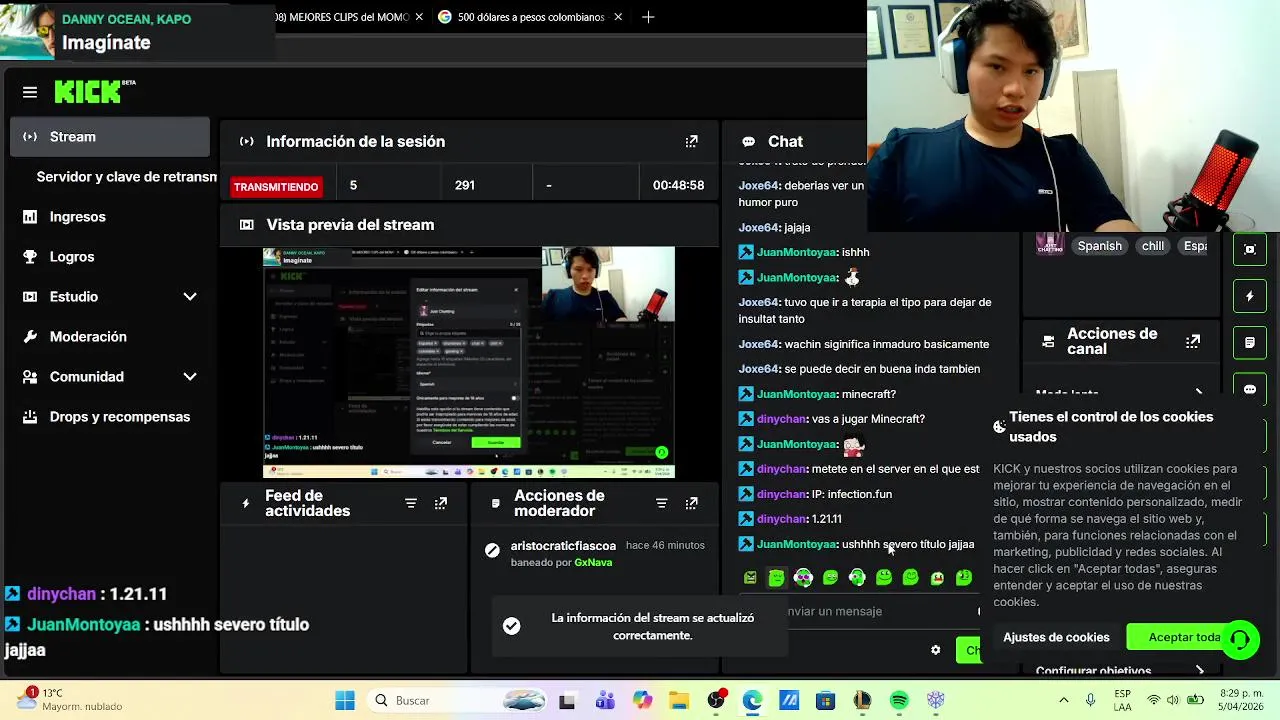Click the lightning bolt sidebar icon
The height and width of the screenshot is (720, 1280).
1250,296
